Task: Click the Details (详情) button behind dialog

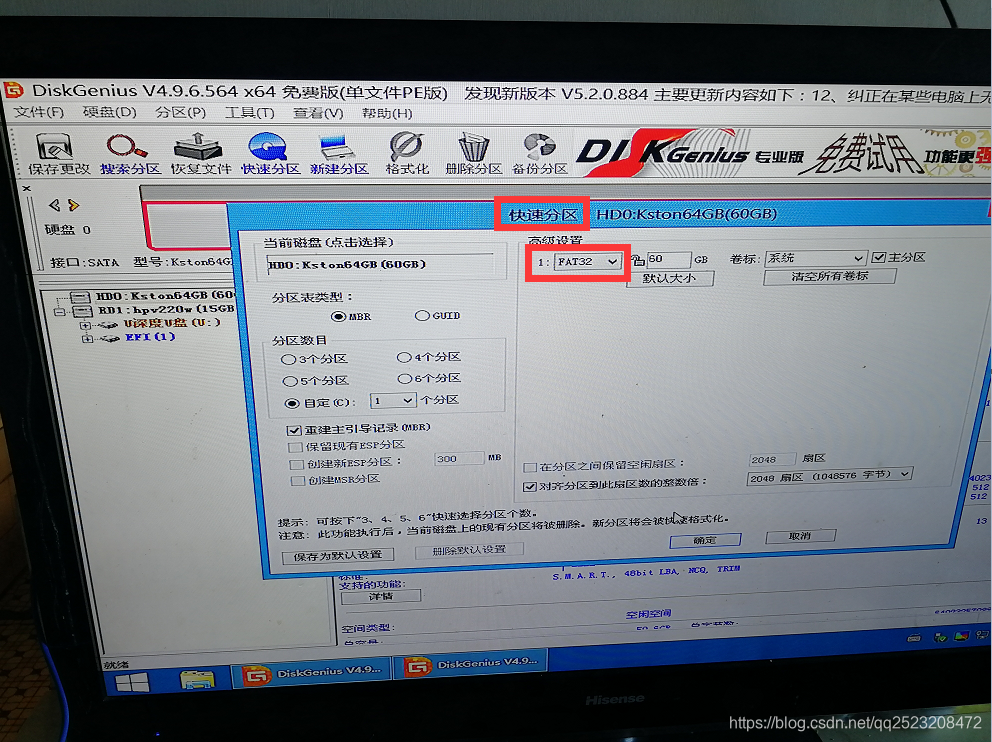Action: click(381, 596)
